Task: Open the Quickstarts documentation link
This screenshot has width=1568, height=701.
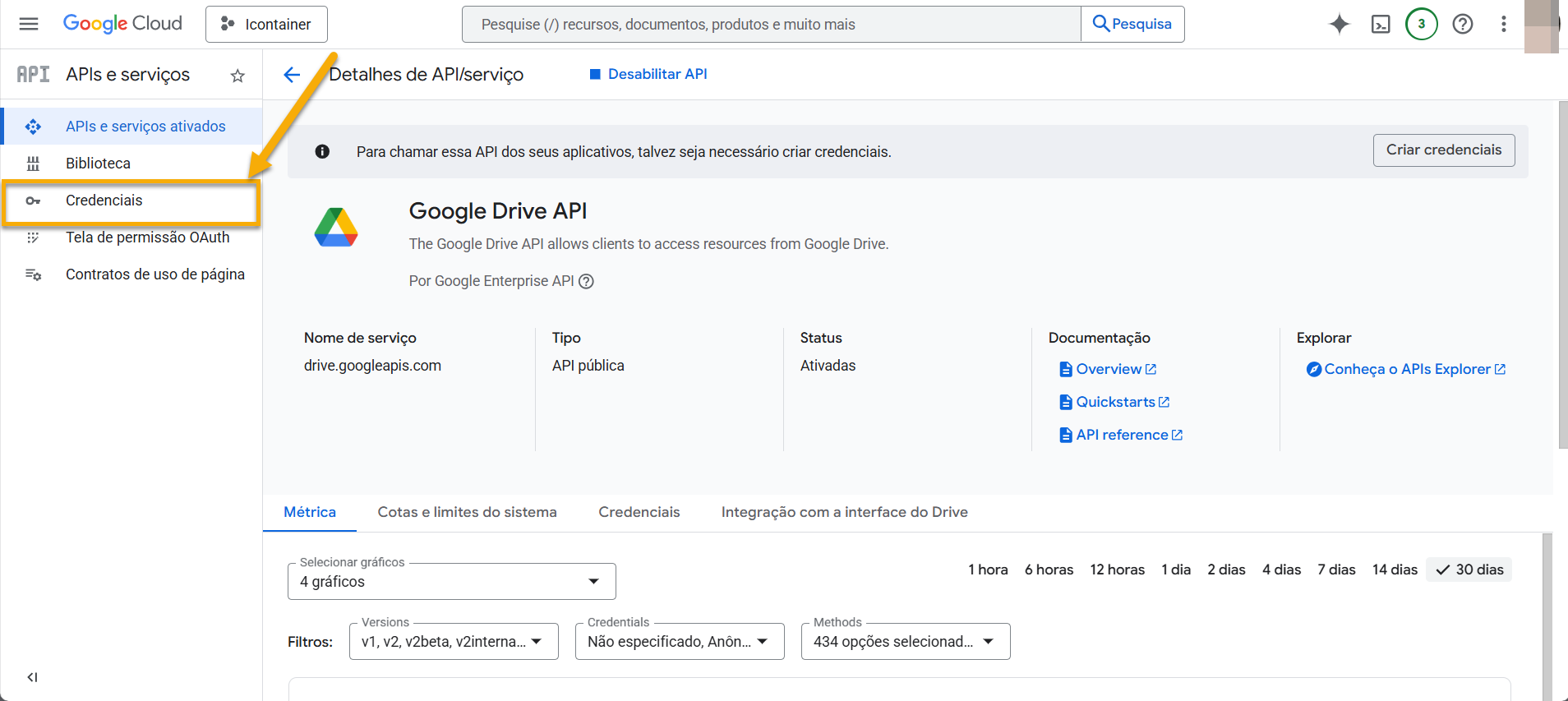Action: point(1114,402)
